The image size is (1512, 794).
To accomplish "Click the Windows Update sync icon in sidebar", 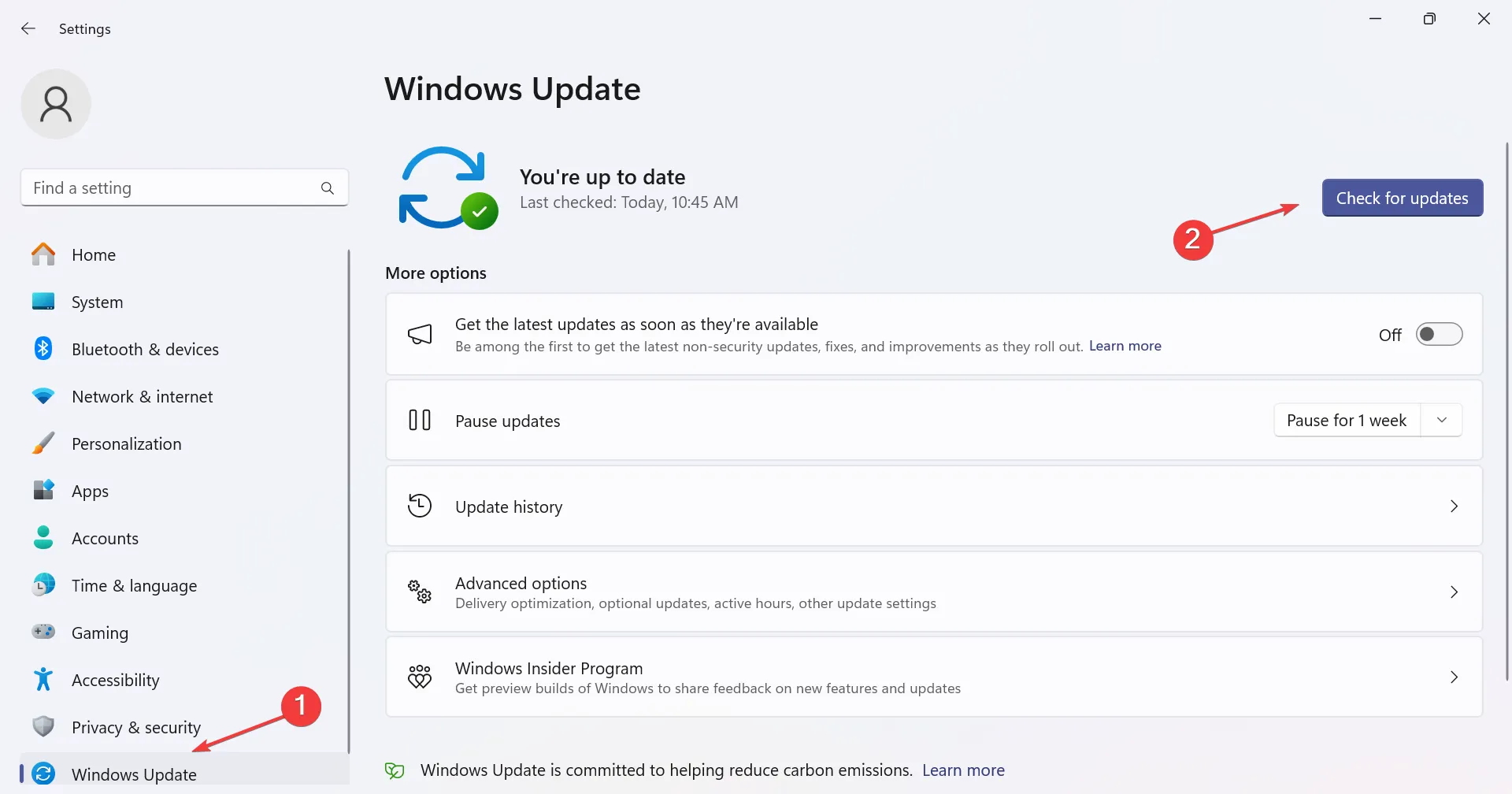I will [x=43, y=774].
